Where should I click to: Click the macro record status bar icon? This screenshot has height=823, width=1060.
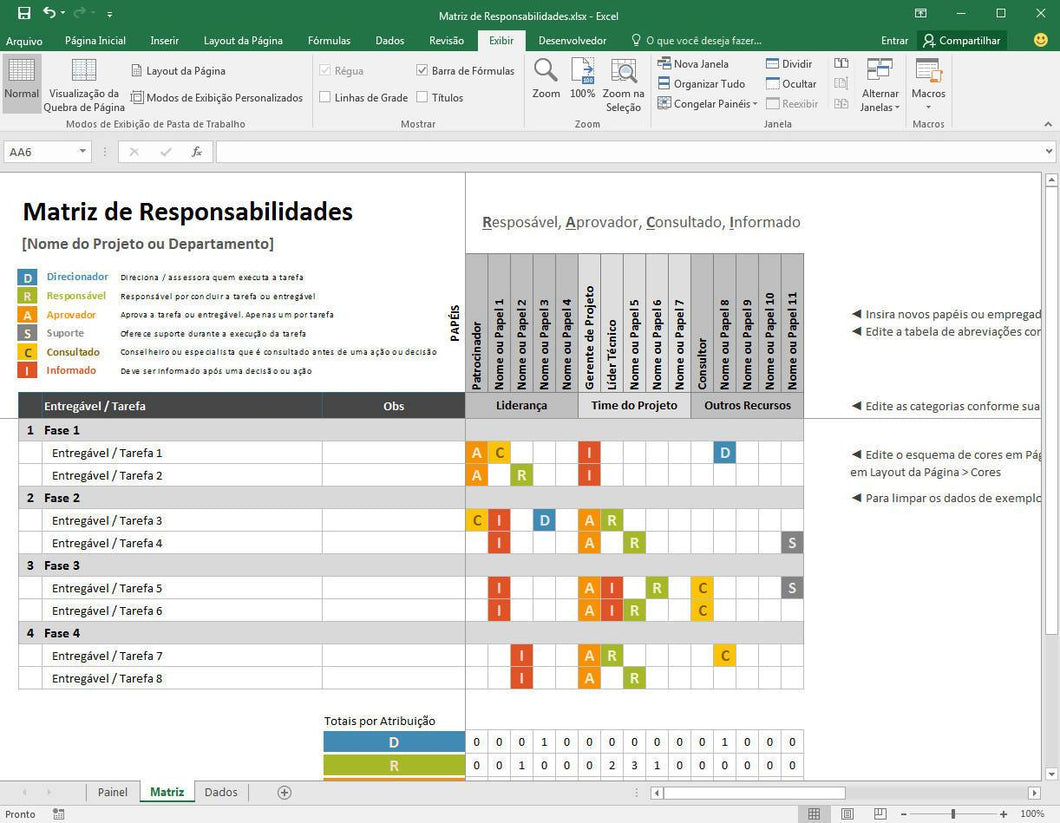click(59, 814)
